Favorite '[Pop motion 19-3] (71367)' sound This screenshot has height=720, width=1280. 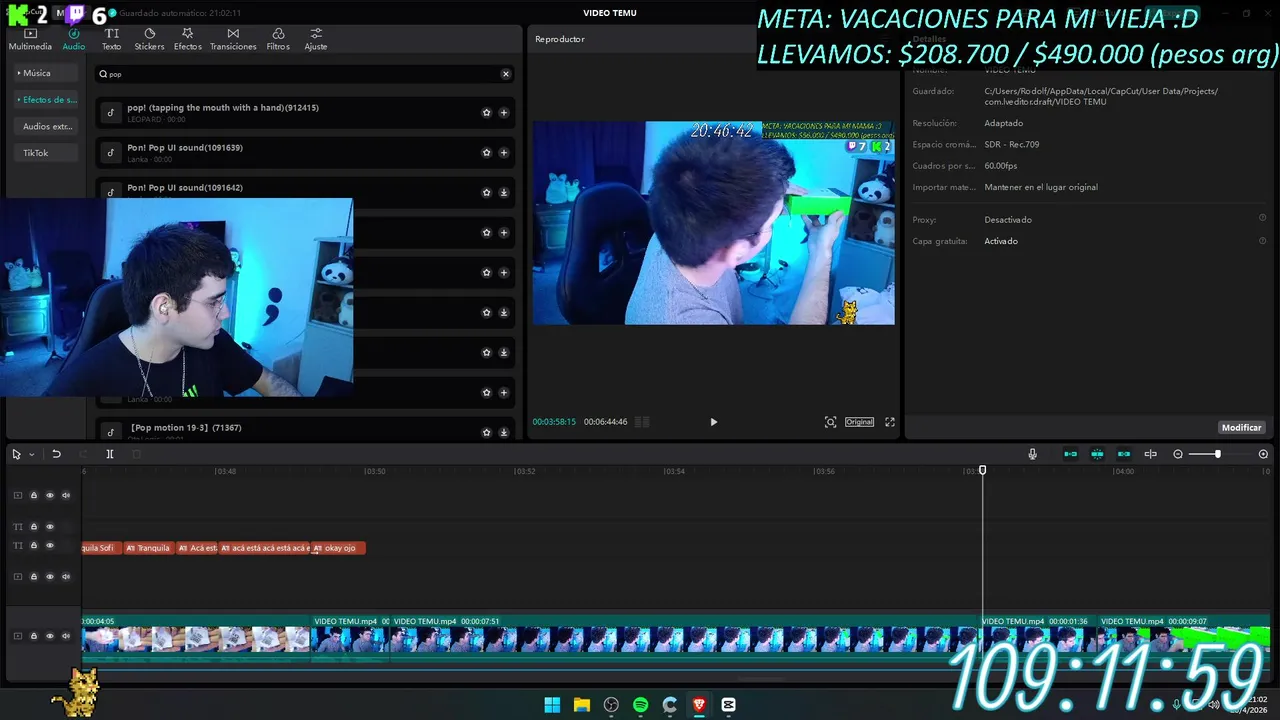(x=486, y=432)
